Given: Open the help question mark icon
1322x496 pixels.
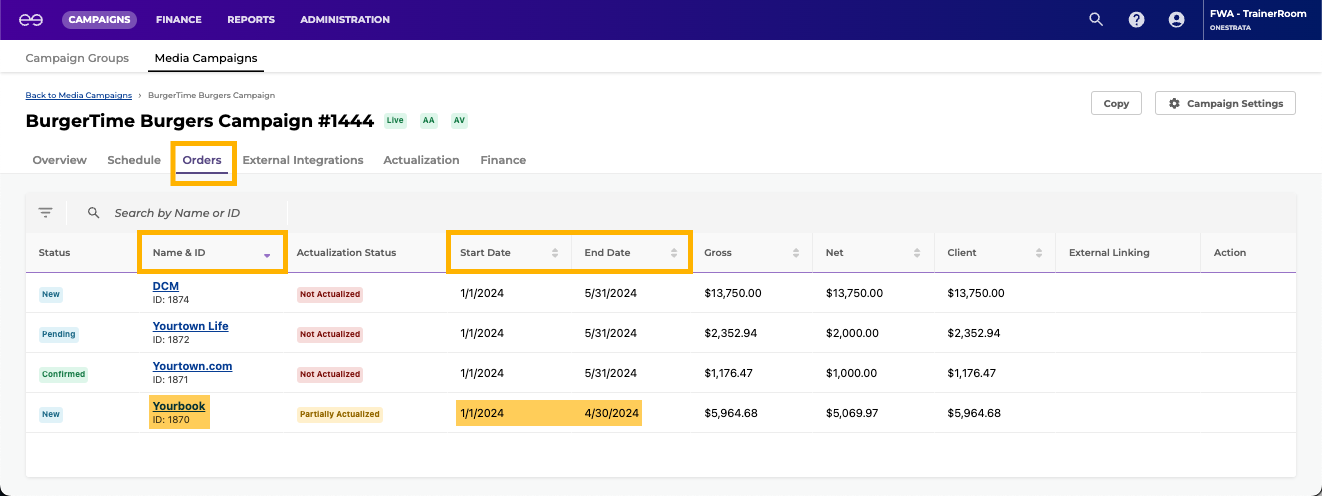Looking at the screenshot, I should 1136,19.
